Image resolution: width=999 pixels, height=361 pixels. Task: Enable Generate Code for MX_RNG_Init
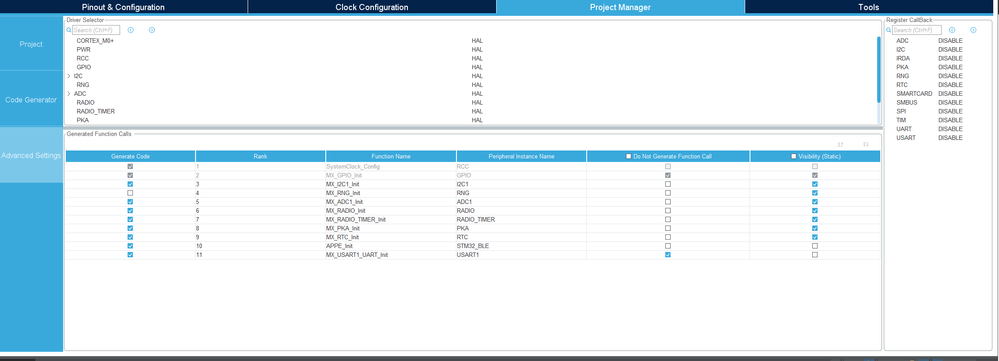[x=130, y=192]
